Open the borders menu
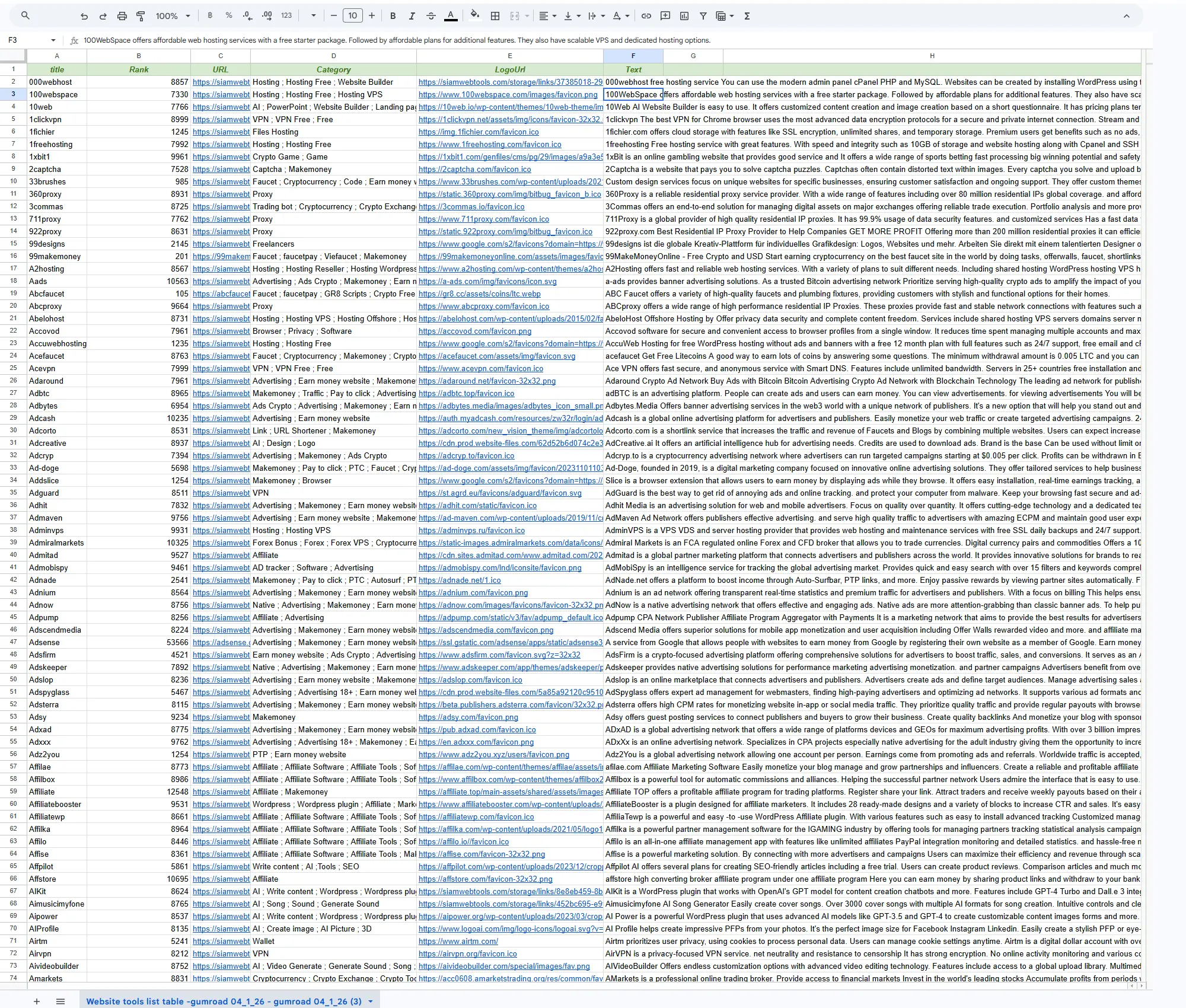Viewport: 1186px width, 1008px height. coord(495,16)
